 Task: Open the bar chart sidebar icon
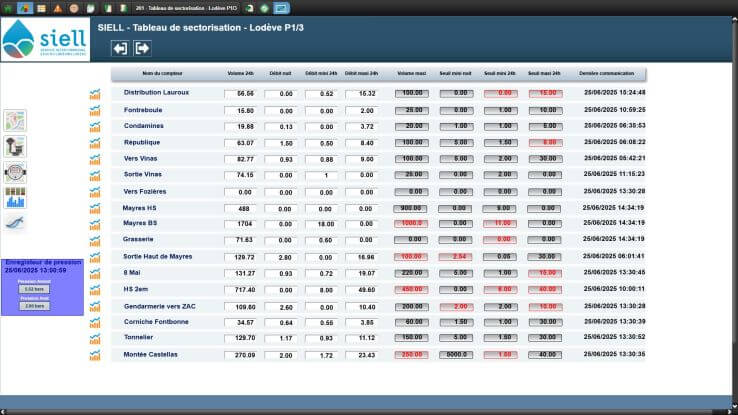pos(15,197)
